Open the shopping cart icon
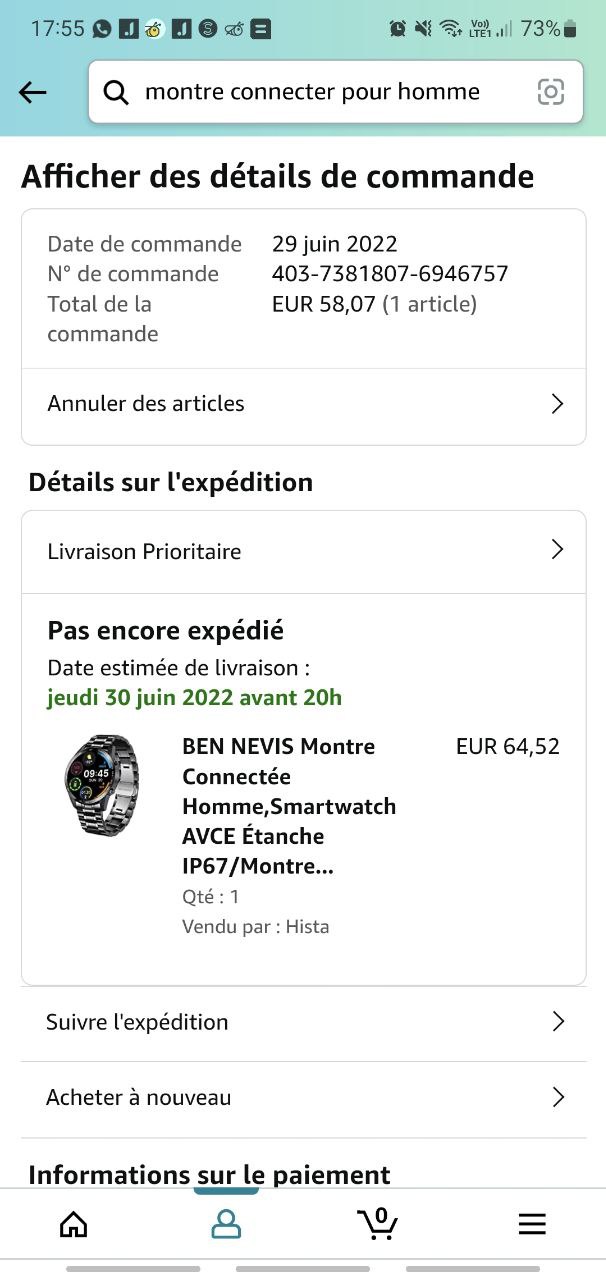This screenshot has width=606, height=1280. pos(378,1223)
